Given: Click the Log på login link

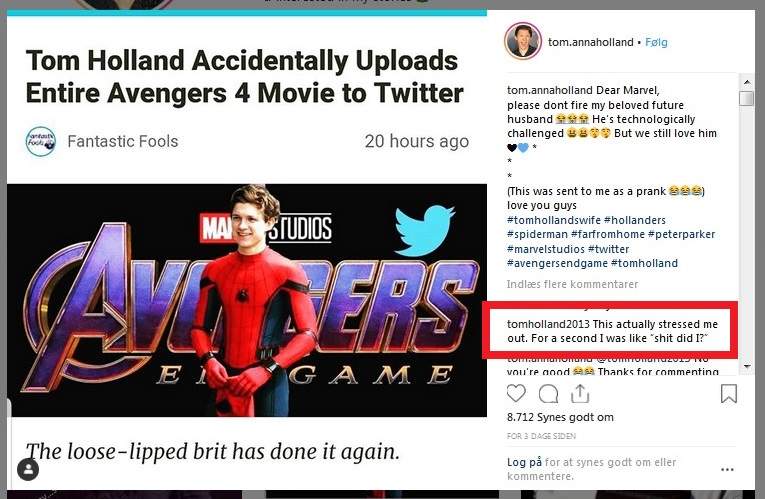Looking at the screenshot, I should point(524,462).
